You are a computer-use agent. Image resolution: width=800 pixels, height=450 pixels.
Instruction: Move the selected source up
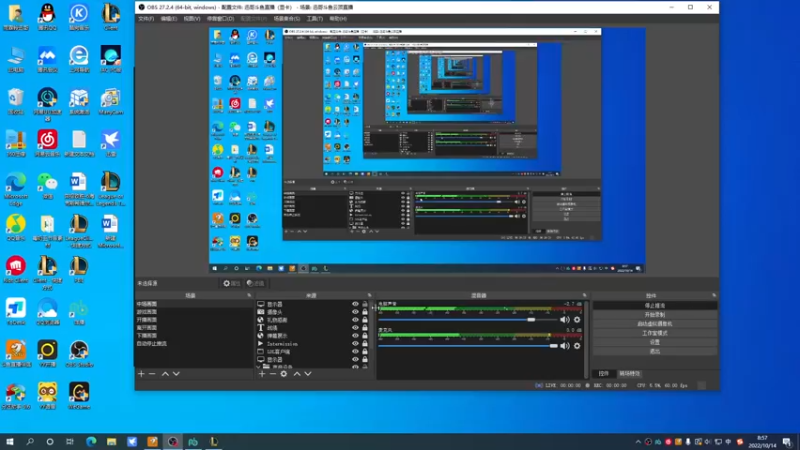click(x=297, y=374)
